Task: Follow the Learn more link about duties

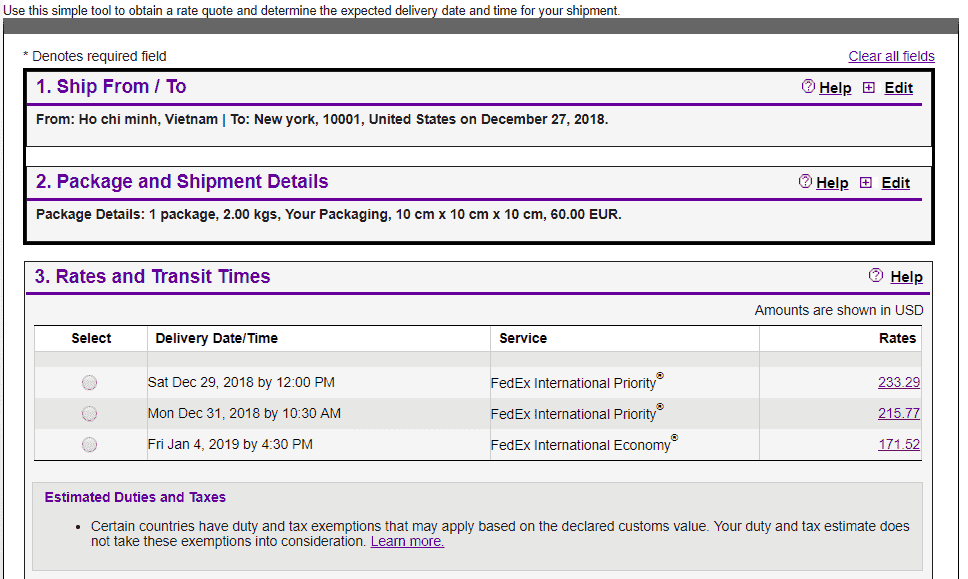Action: 407,541
